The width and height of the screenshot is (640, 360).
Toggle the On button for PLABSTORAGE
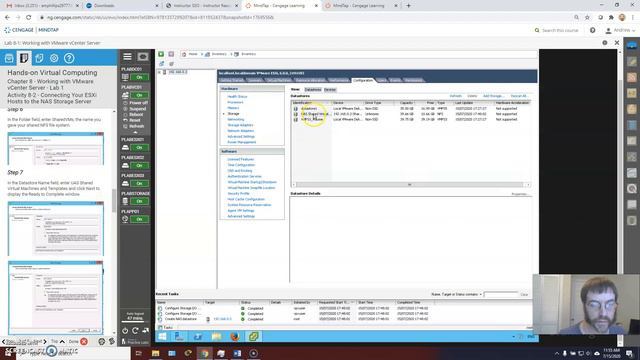click(x=139, y=201)
